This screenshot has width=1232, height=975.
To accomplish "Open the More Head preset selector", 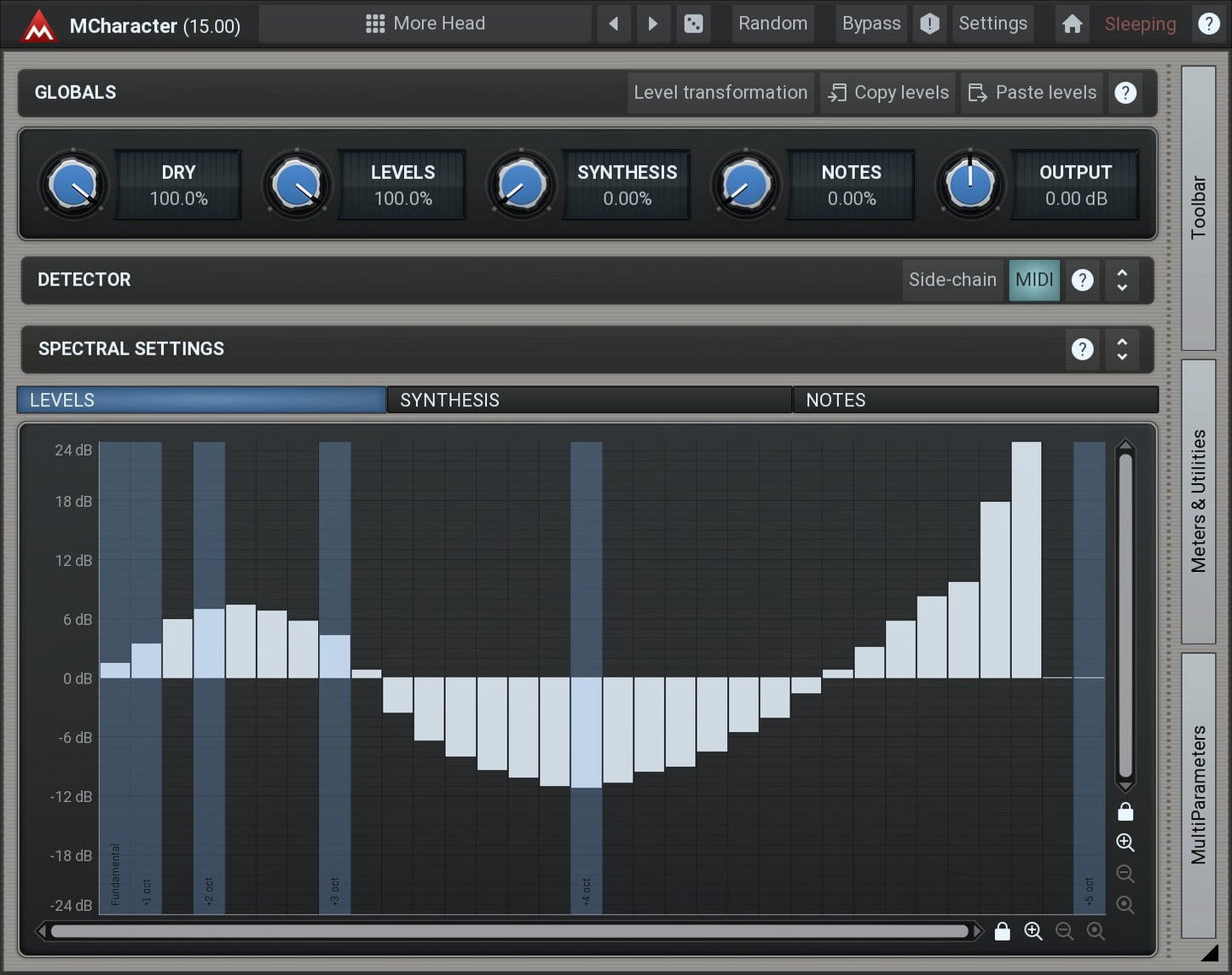I will point(425,24).
